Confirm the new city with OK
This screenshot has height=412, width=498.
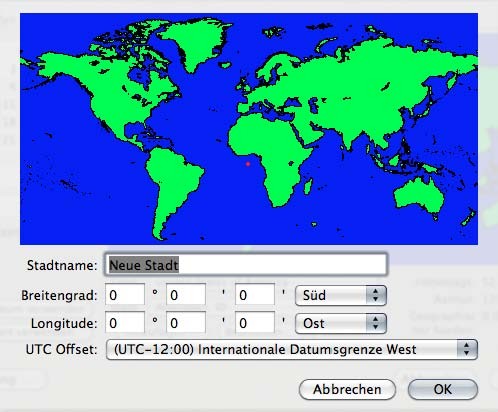[443, 389]
